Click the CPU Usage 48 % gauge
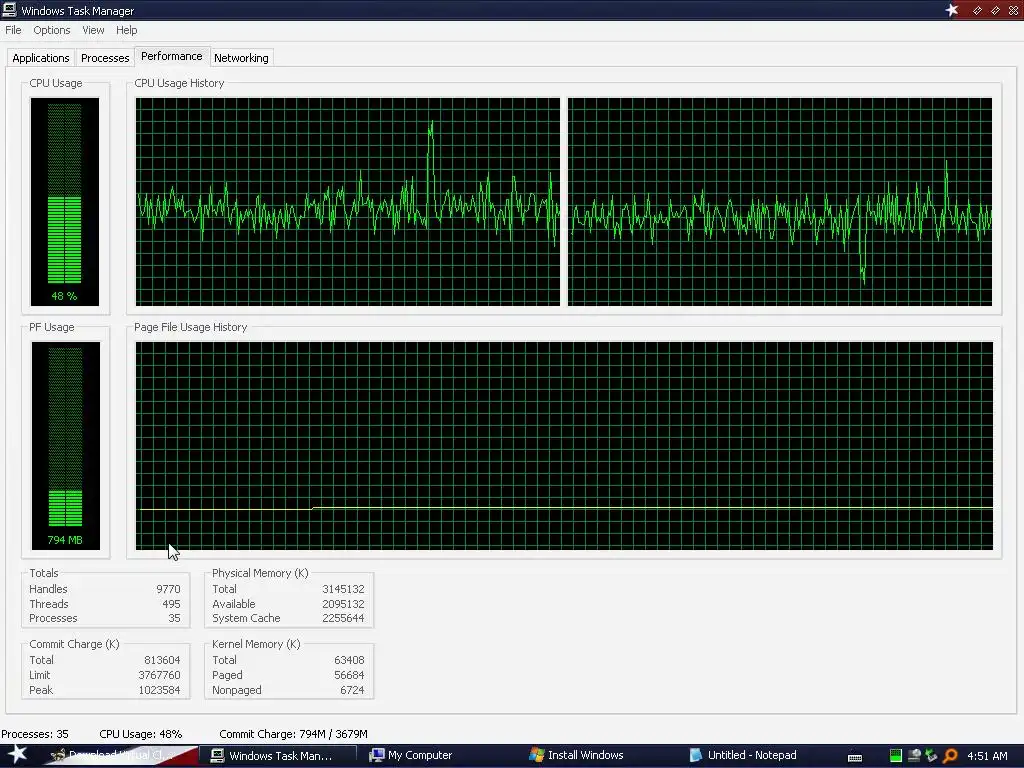Image resolution: width=1024 pixels, height=768 pixels. point(65,202)
